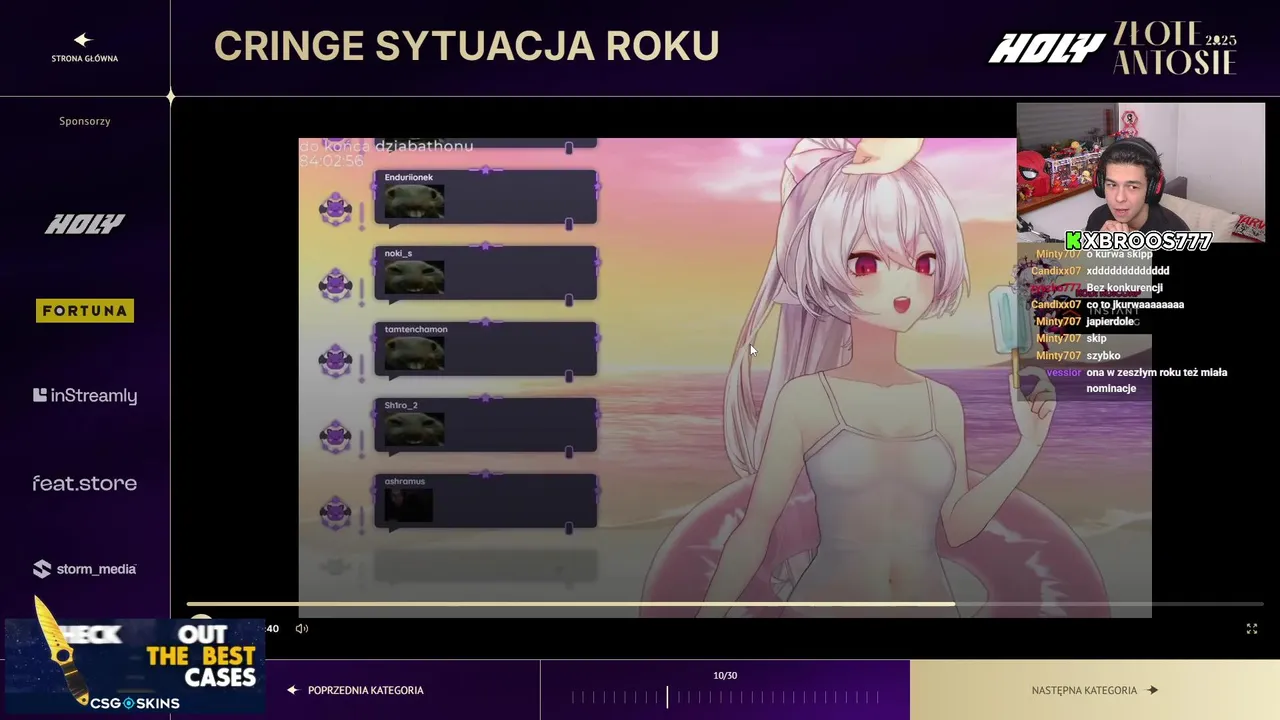Click the tamtenchamon chat message box
Image resolution: width=1280 pixels, height=720 pixels.
point(486,349)
